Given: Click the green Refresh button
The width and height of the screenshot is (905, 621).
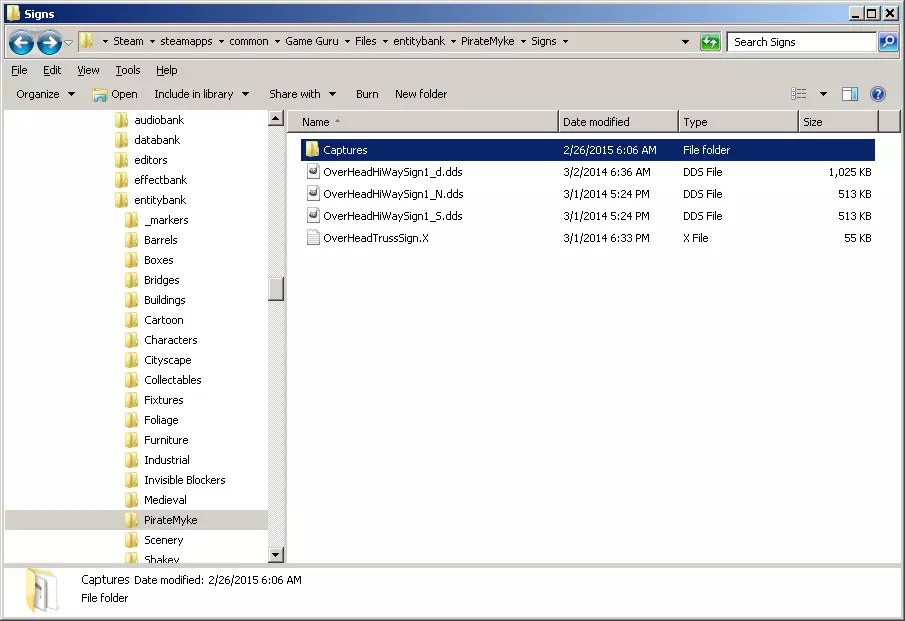Looking at the screenshot, I should (x=710, y=42).
